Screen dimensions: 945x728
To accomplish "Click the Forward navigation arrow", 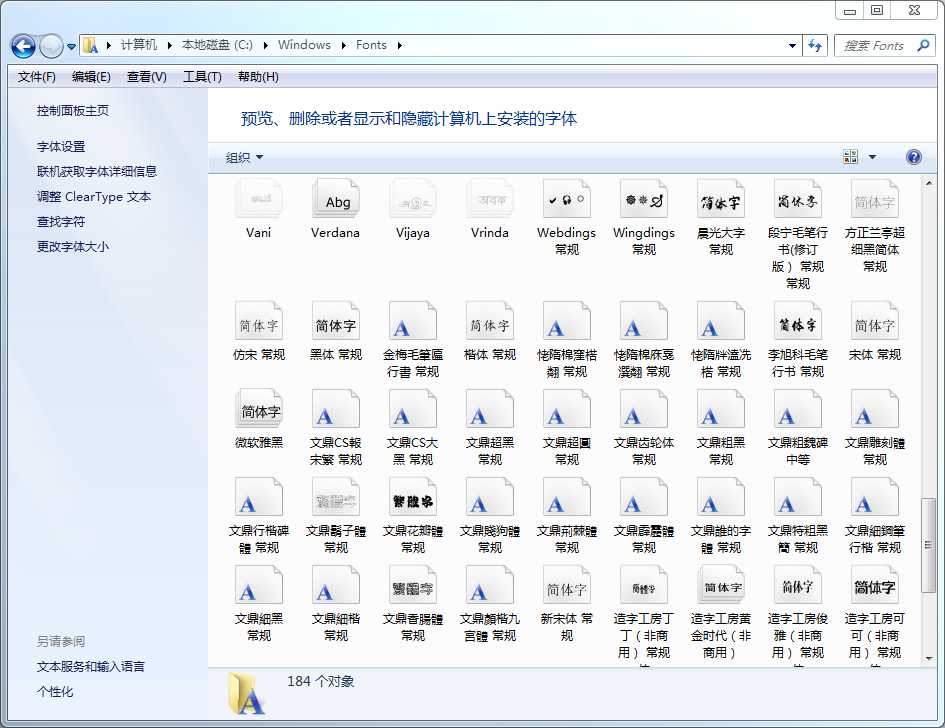I will click(51, 46).
